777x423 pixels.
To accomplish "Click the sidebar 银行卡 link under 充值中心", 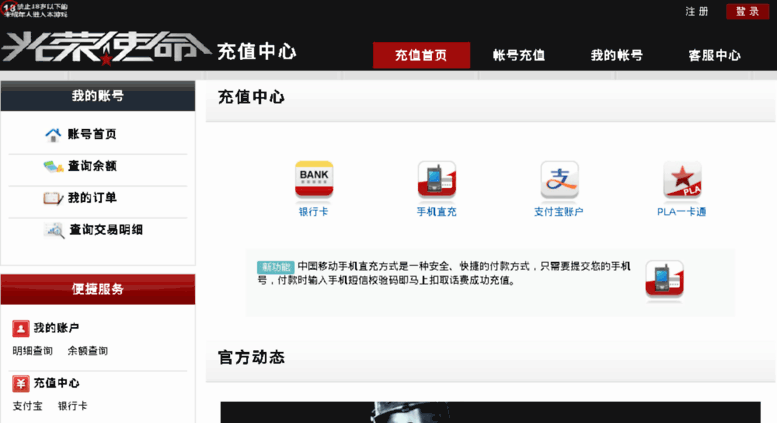I will point(72,406).
